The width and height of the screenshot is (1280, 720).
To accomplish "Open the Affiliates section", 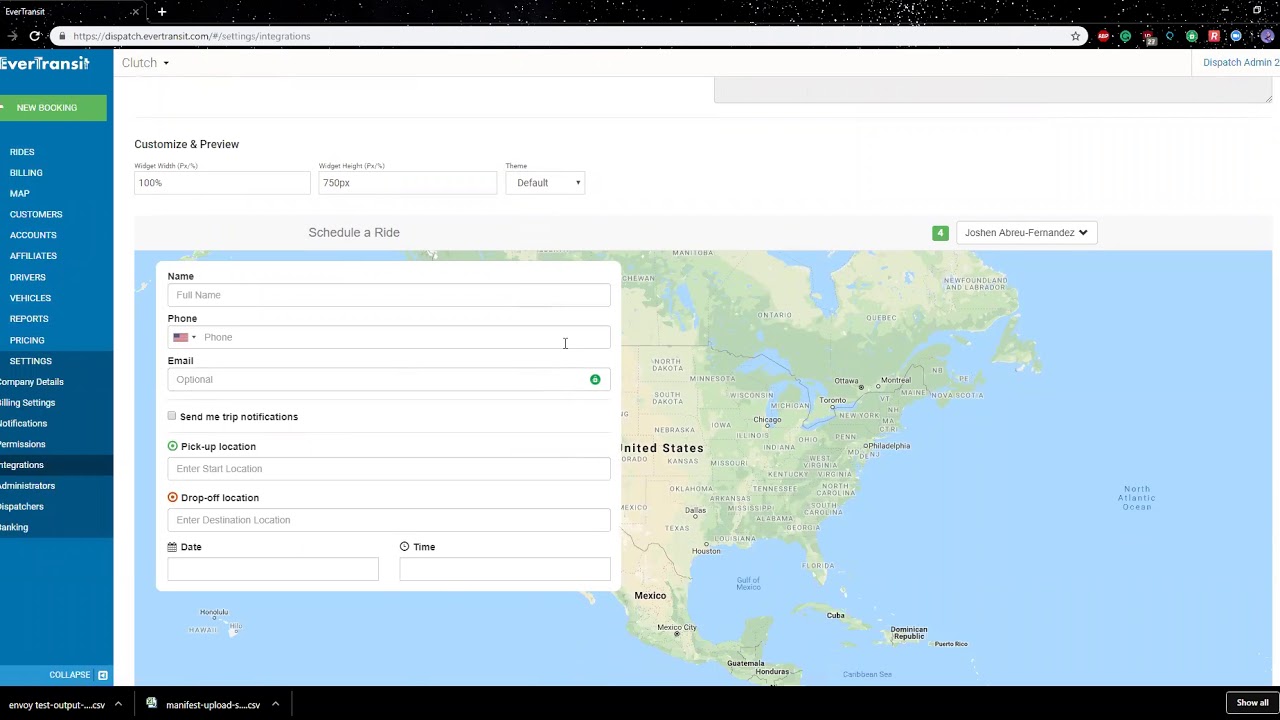I will (33, 256).
